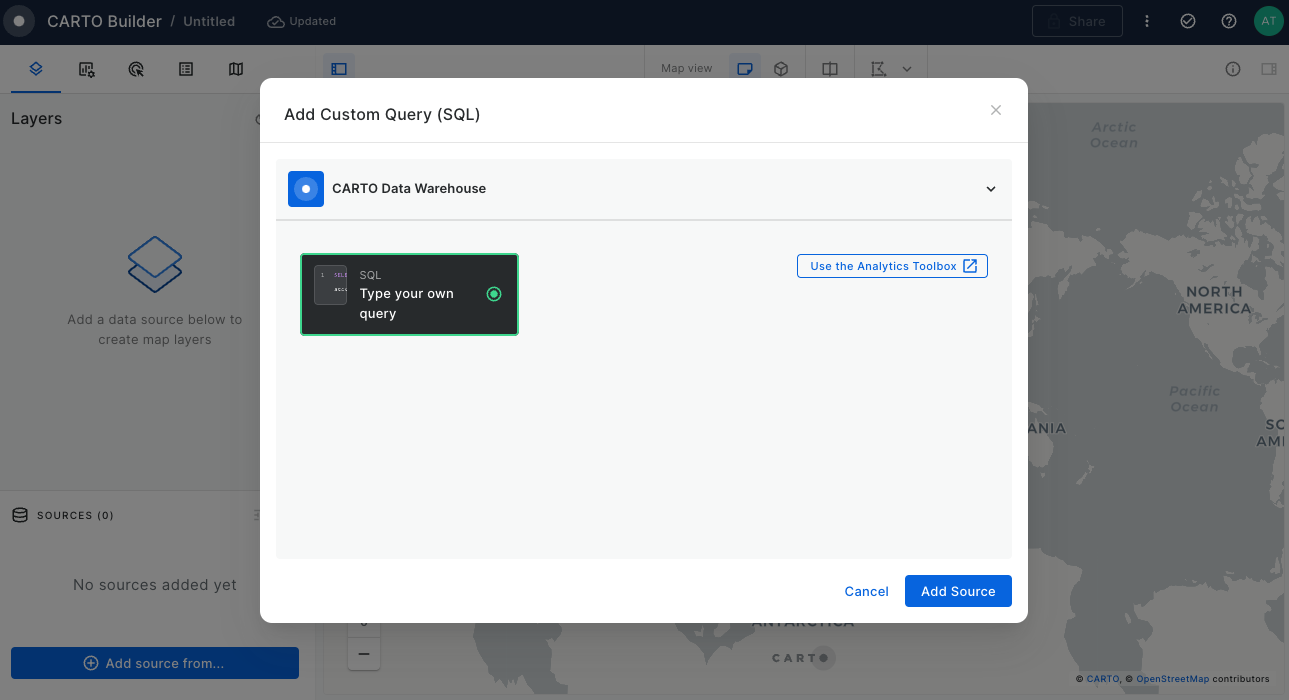
Task: Click the AT user avatar
Action: [x=1268, y=21]
